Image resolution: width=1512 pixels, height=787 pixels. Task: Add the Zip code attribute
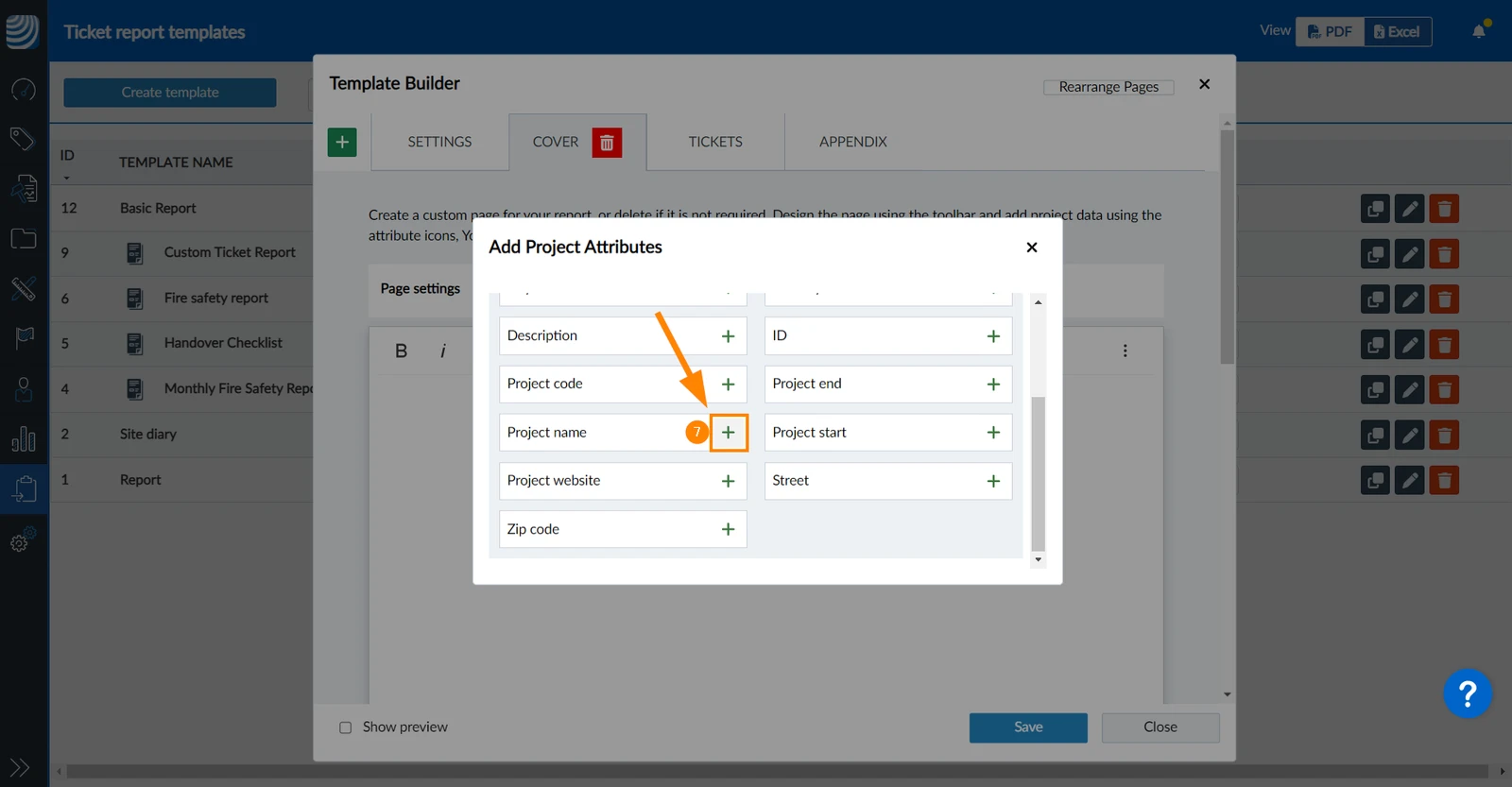coord(728,529)
